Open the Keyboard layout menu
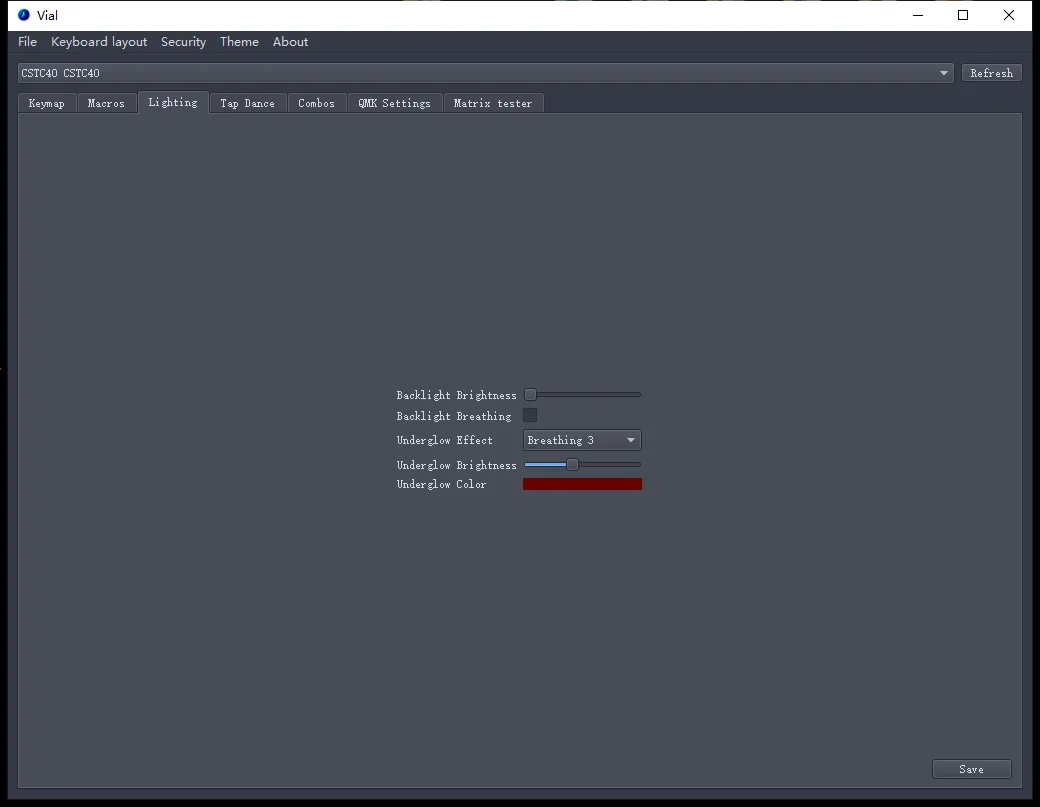Viewport: 1040px width, 807px height. click(99, 42)
